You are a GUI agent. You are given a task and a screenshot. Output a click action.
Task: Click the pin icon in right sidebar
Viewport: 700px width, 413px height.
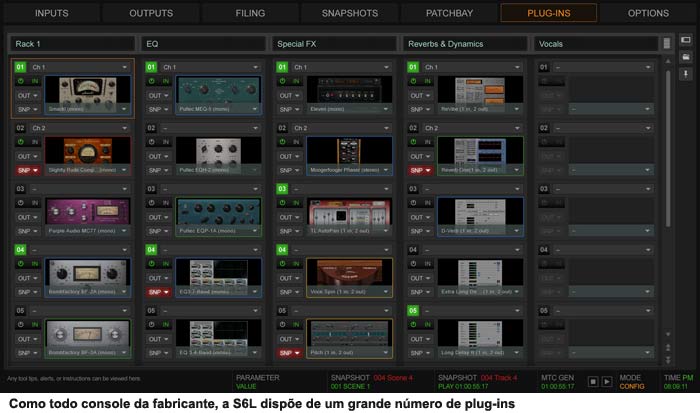coord(686,74)
